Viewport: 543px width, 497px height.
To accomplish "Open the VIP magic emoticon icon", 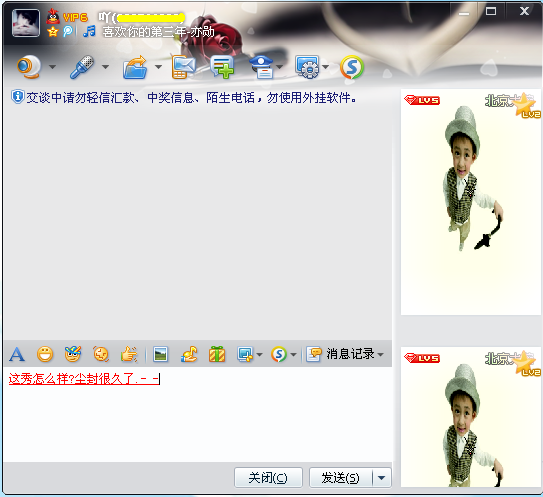I will click(x=73, y=354).
